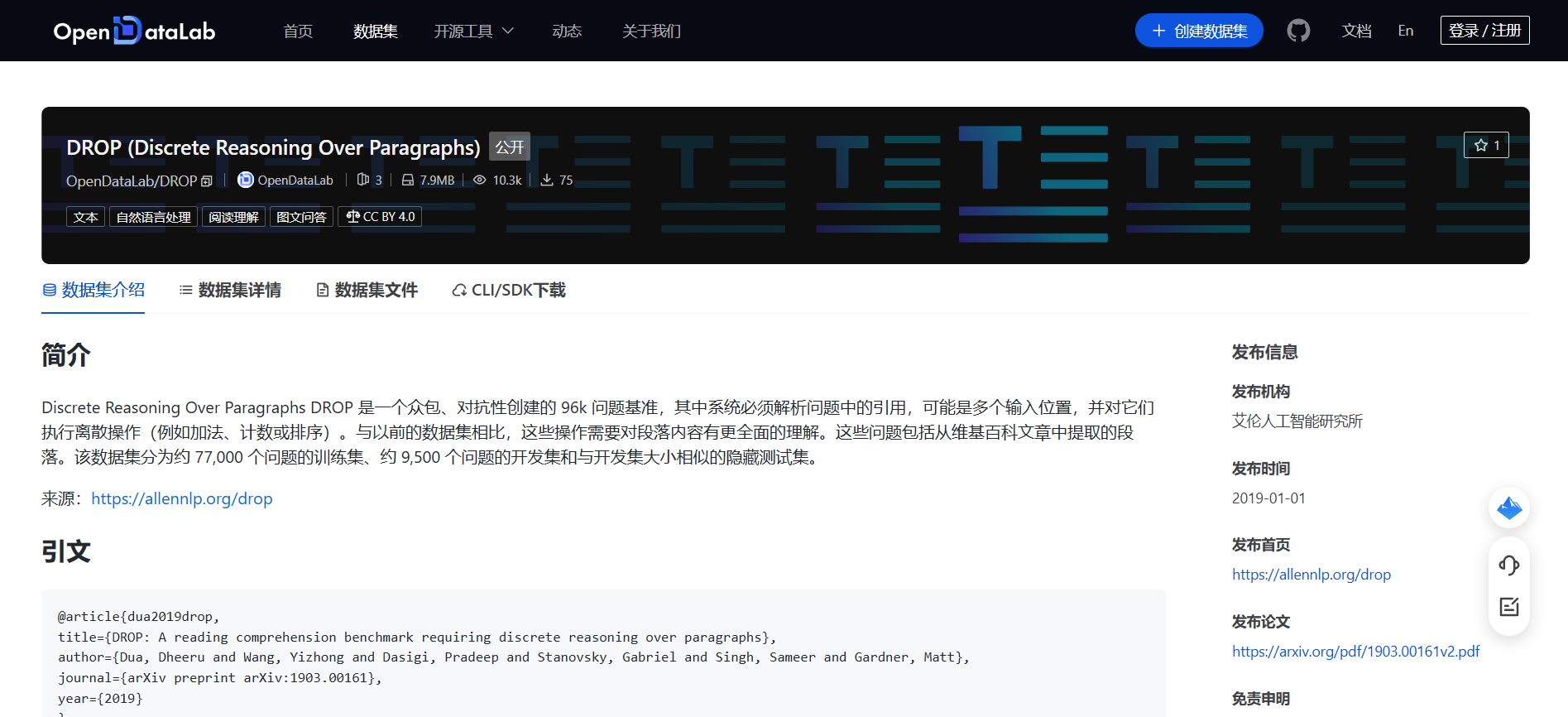Screen dimensions: 1568x717
Task: Click the CC BY 4.0 license tag
Action: 380,217
